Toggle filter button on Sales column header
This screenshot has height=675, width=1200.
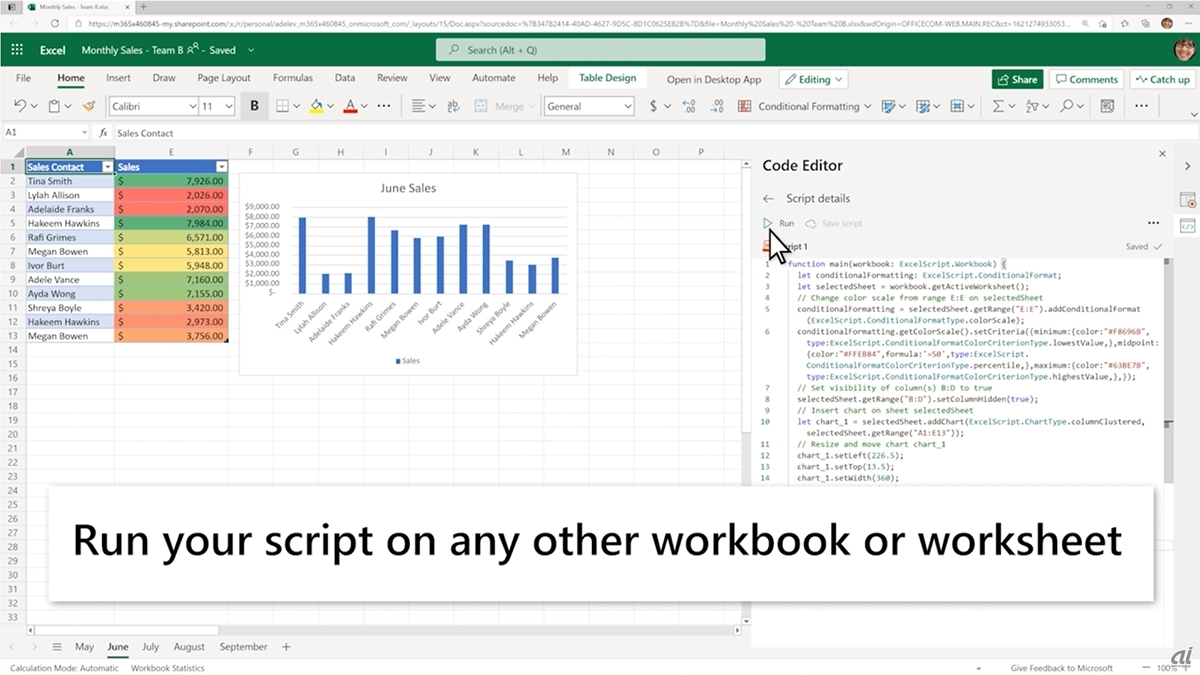222,167
